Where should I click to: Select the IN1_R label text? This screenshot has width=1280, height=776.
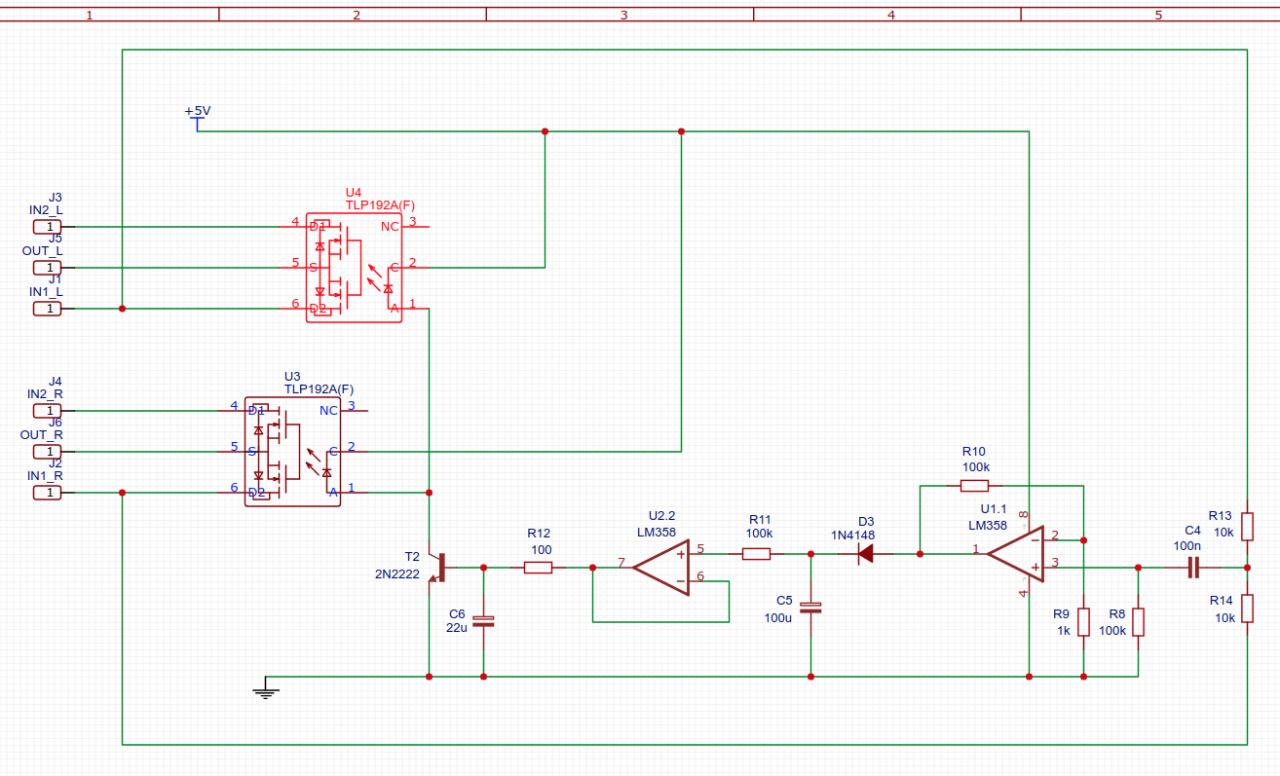[46, 476]
